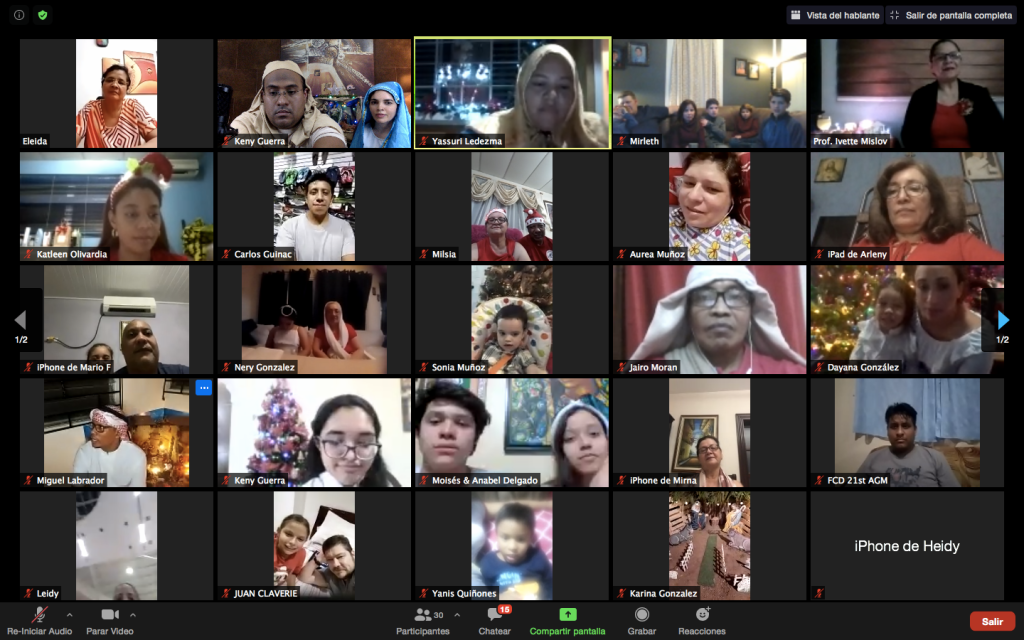Click the red Salir button
The width and height of the screenshot is (1024, 640).
(x=991, y=621)
